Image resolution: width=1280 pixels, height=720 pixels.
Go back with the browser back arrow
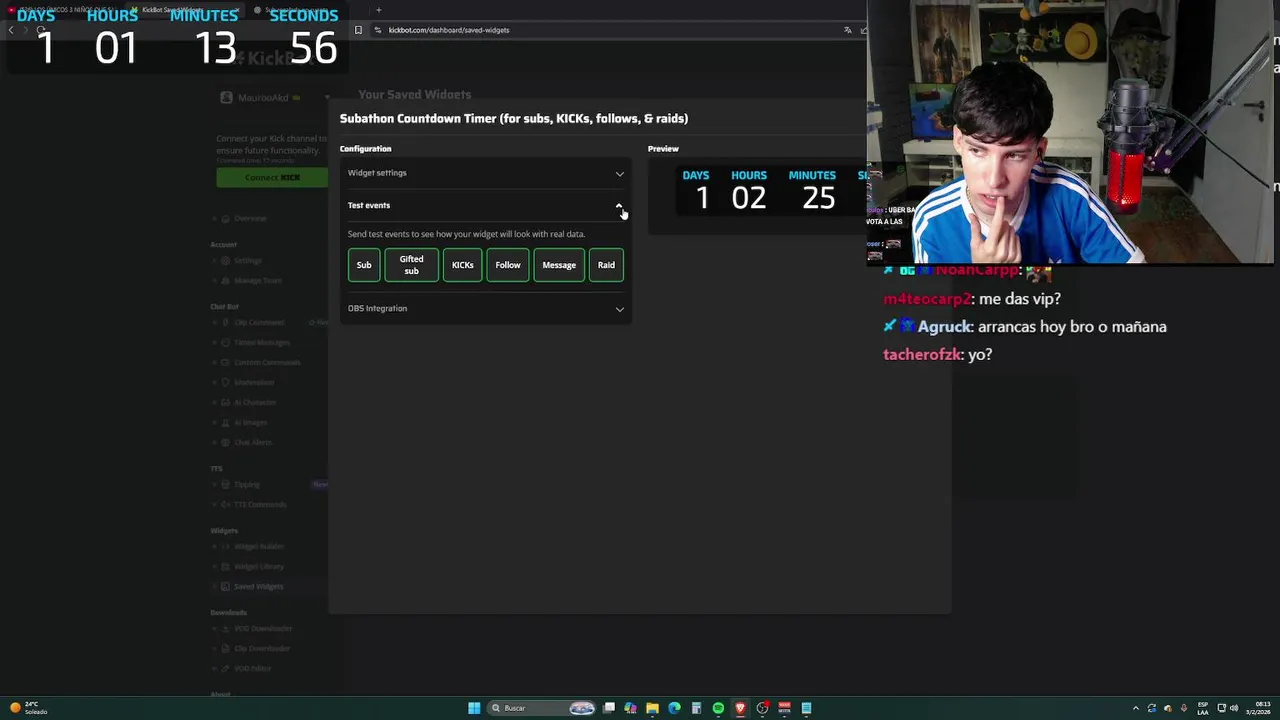[x=11, y=30]
